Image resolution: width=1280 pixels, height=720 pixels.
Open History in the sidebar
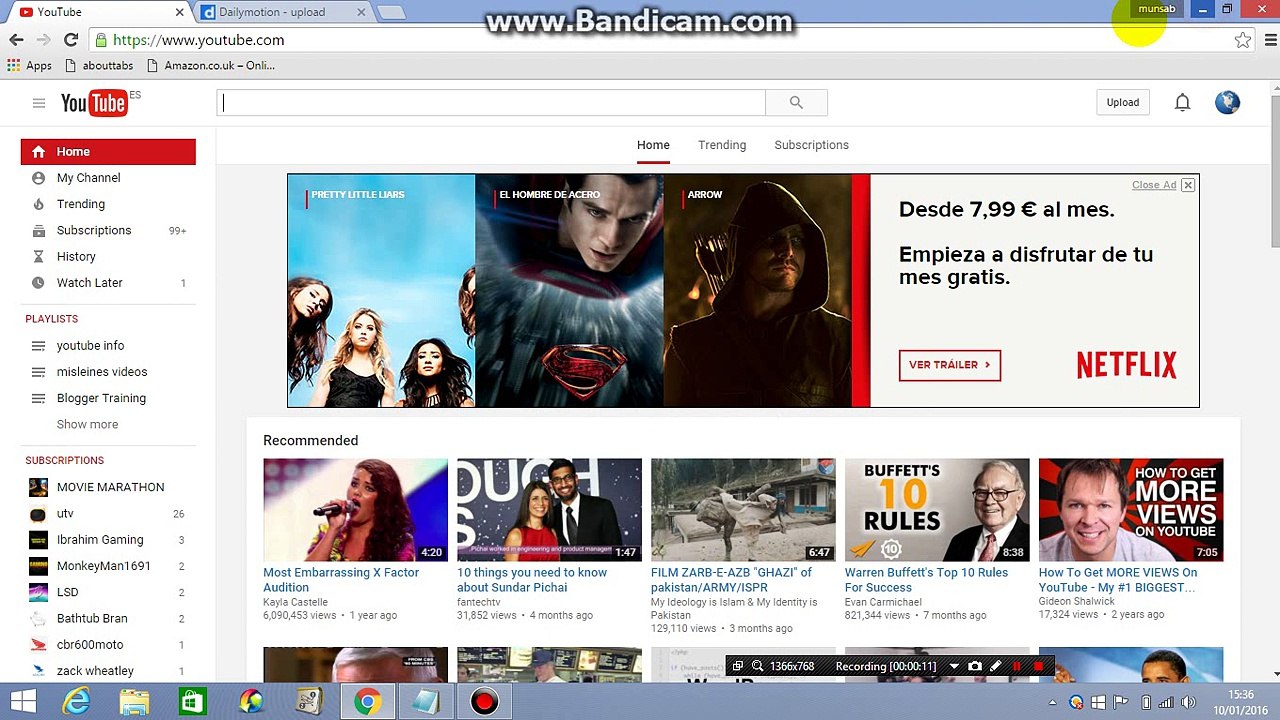[x=108, y=257]
